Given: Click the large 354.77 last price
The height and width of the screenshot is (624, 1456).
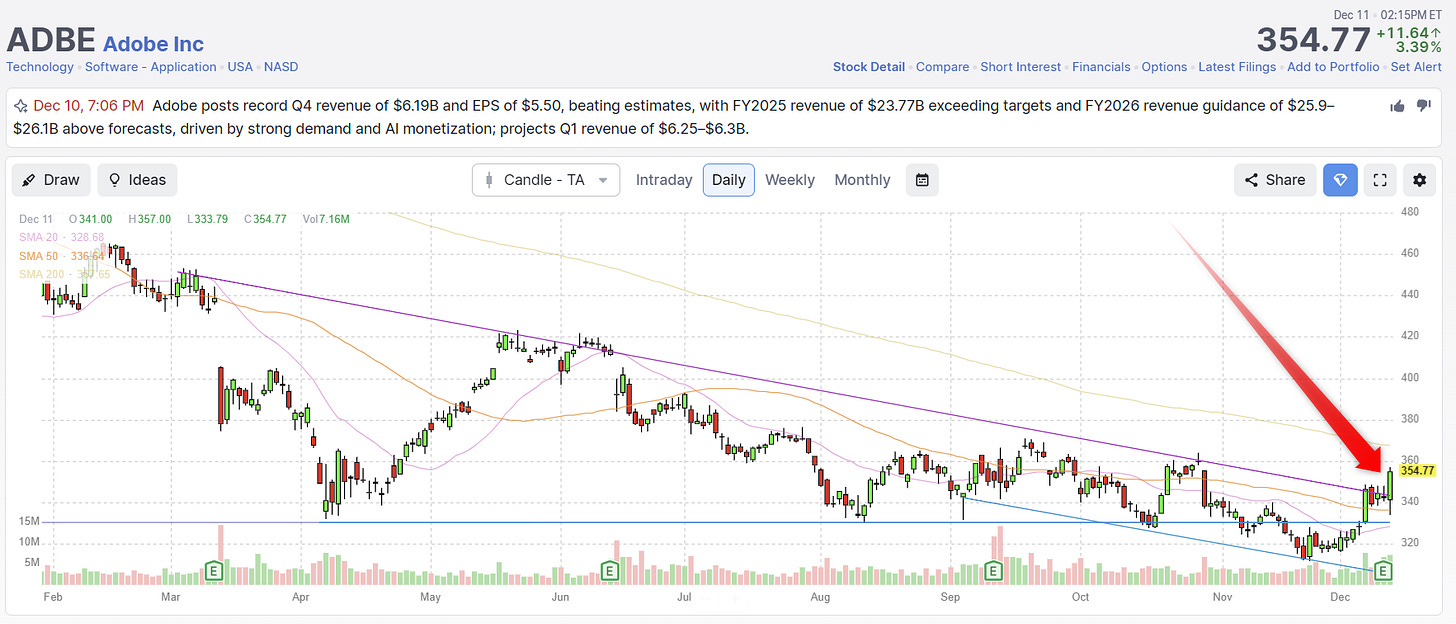Looking at the screenshot, I should click(1313, 40).
